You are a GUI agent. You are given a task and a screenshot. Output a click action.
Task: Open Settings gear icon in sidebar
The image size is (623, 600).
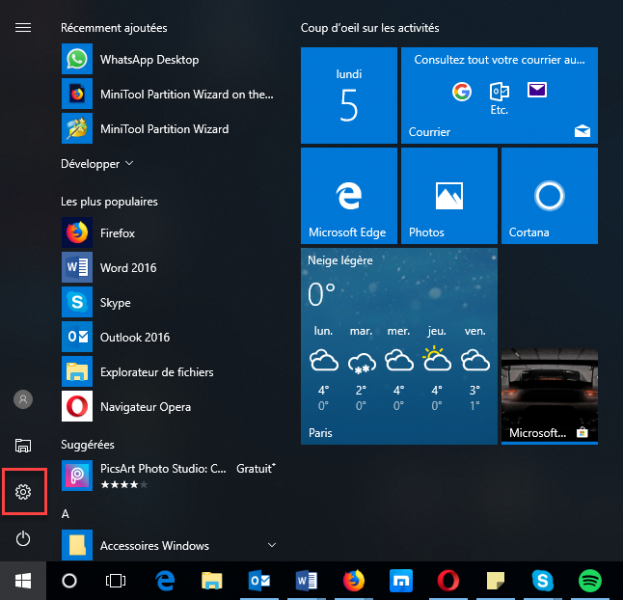[x=23, y=492]
